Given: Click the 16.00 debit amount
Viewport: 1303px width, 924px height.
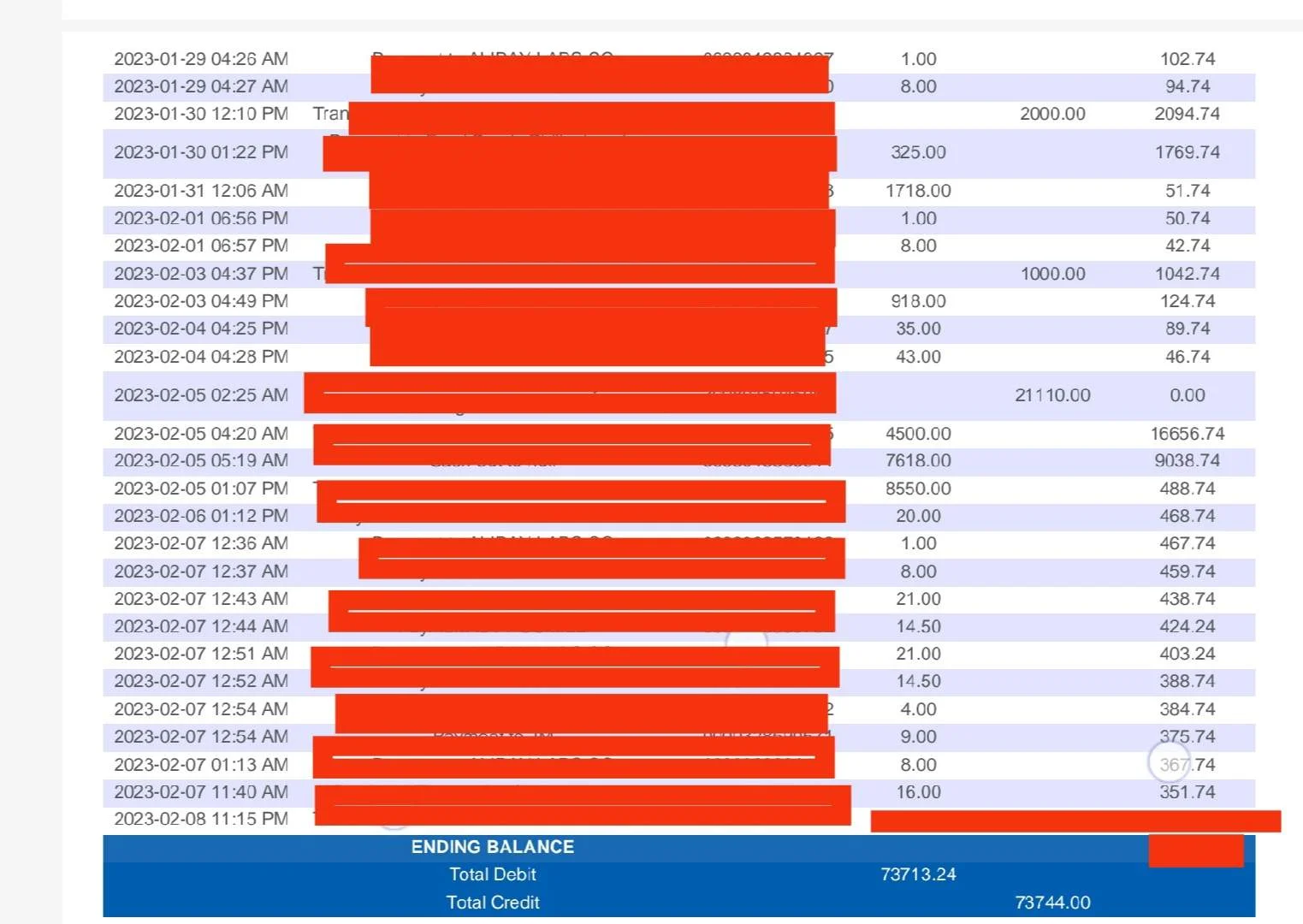Looking at the screenshot, I should 918,792.
